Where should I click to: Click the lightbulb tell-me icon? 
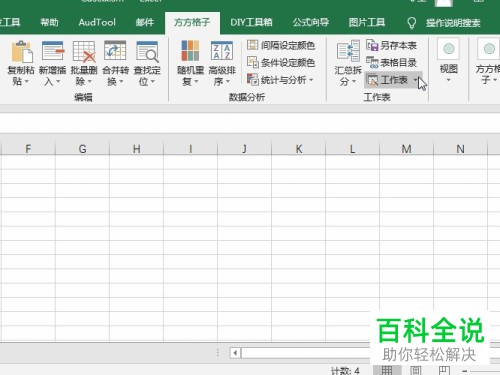coord(412,23)
